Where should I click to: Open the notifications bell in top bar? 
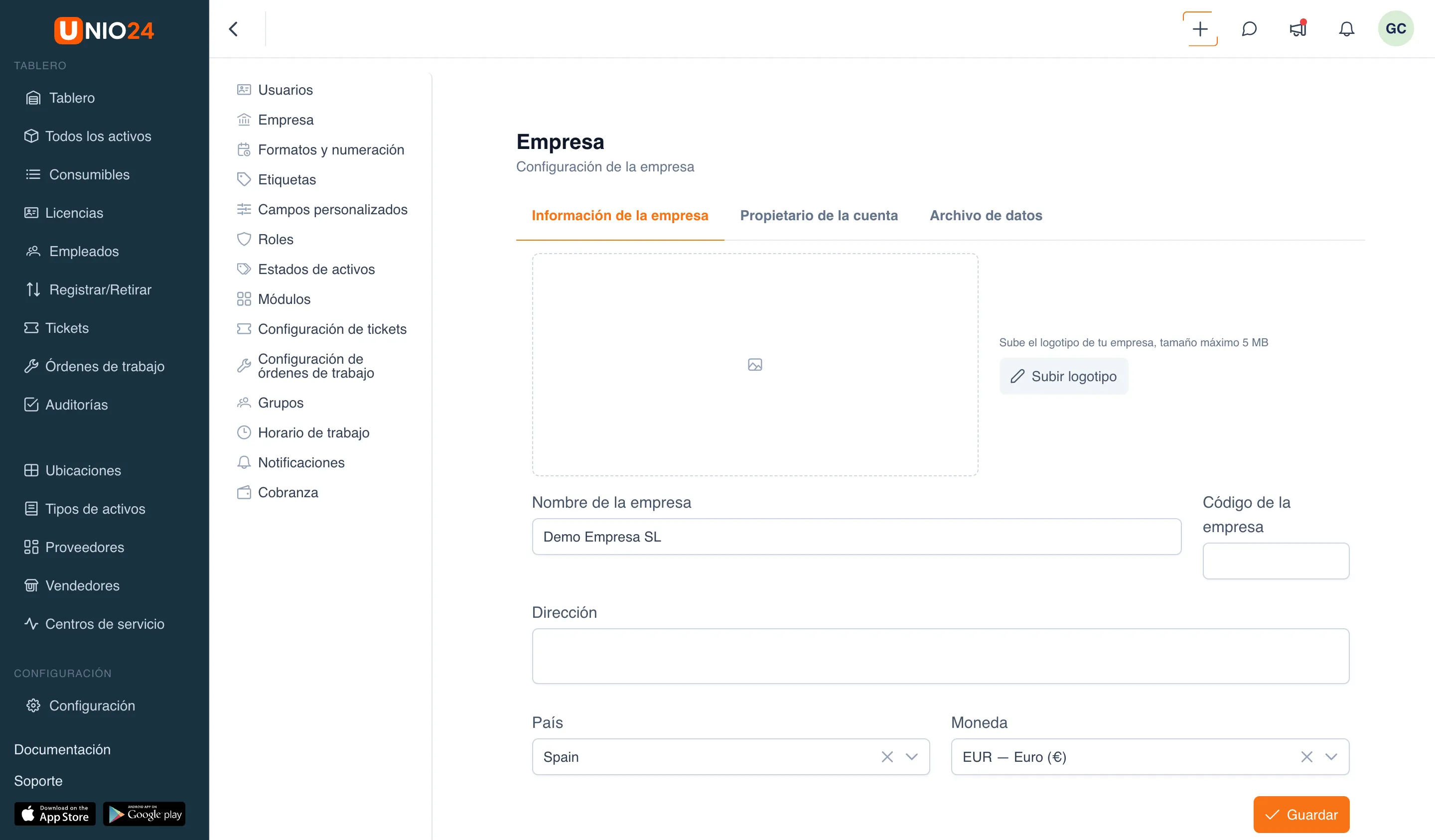[x=1346, y=29]
